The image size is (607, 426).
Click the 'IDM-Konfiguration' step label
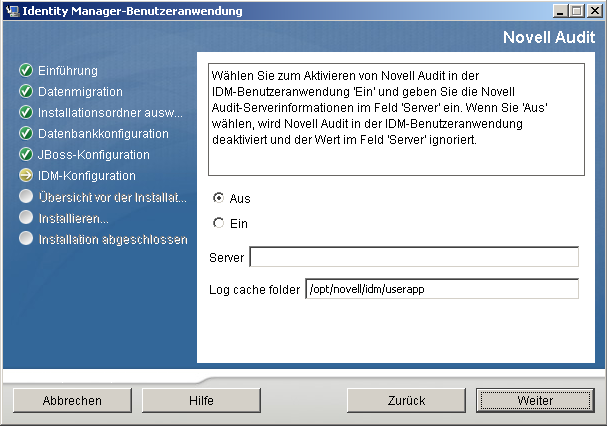point(87,175)
